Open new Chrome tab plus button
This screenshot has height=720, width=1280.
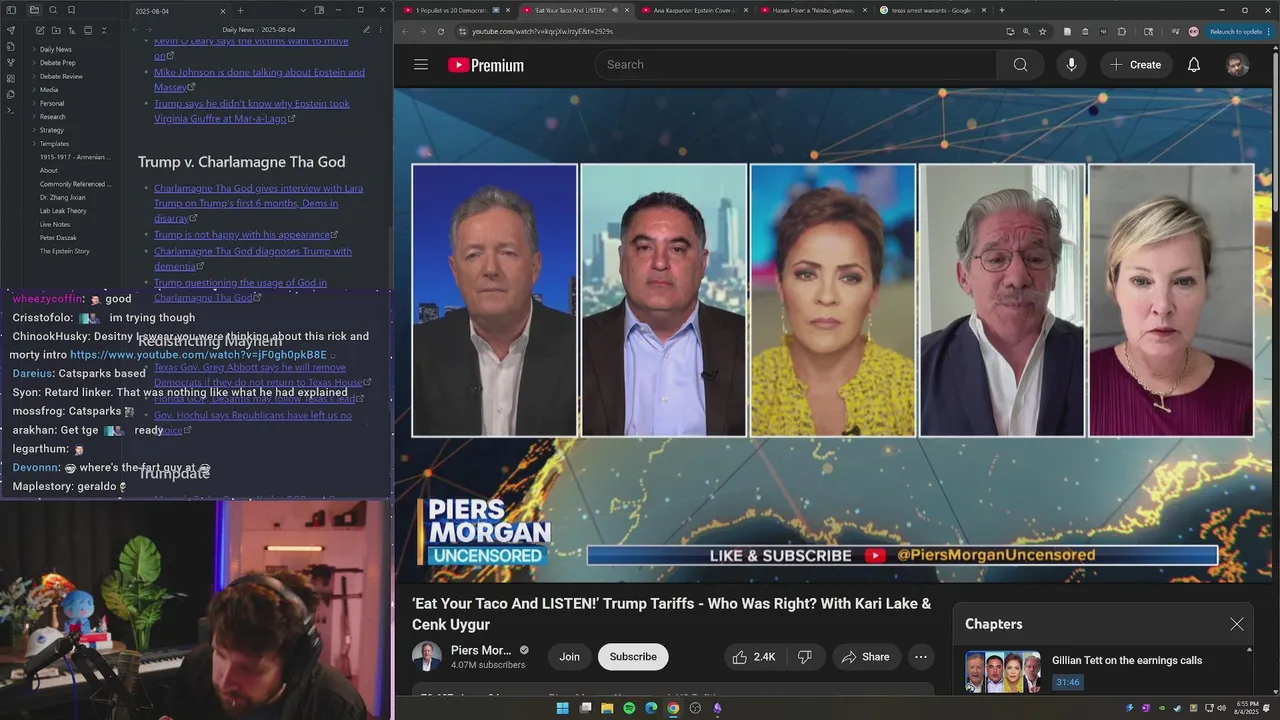tap(1002, 10)
